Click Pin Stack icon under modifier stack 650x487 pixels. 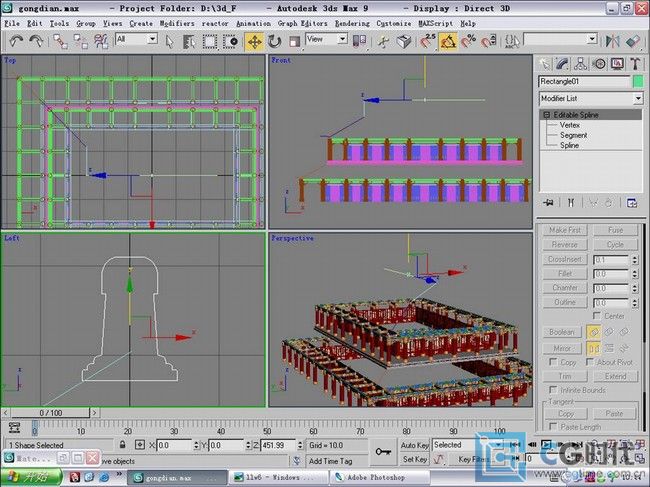[x=548, y=203]
